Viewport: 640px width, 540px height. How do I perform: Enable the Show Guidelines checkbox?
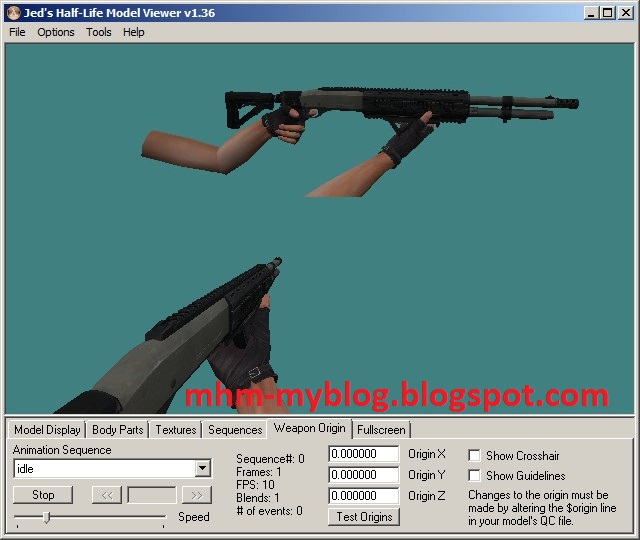tap(474, 476)
